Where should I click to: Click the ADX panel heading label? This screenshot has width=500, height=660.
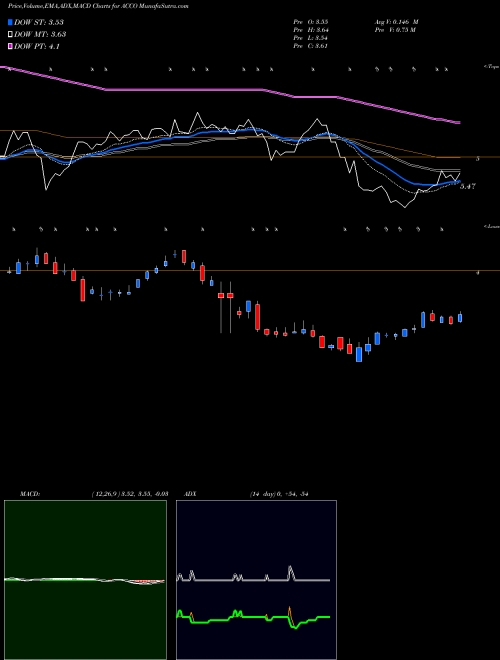pyautogui.click(x=191, y=493)
